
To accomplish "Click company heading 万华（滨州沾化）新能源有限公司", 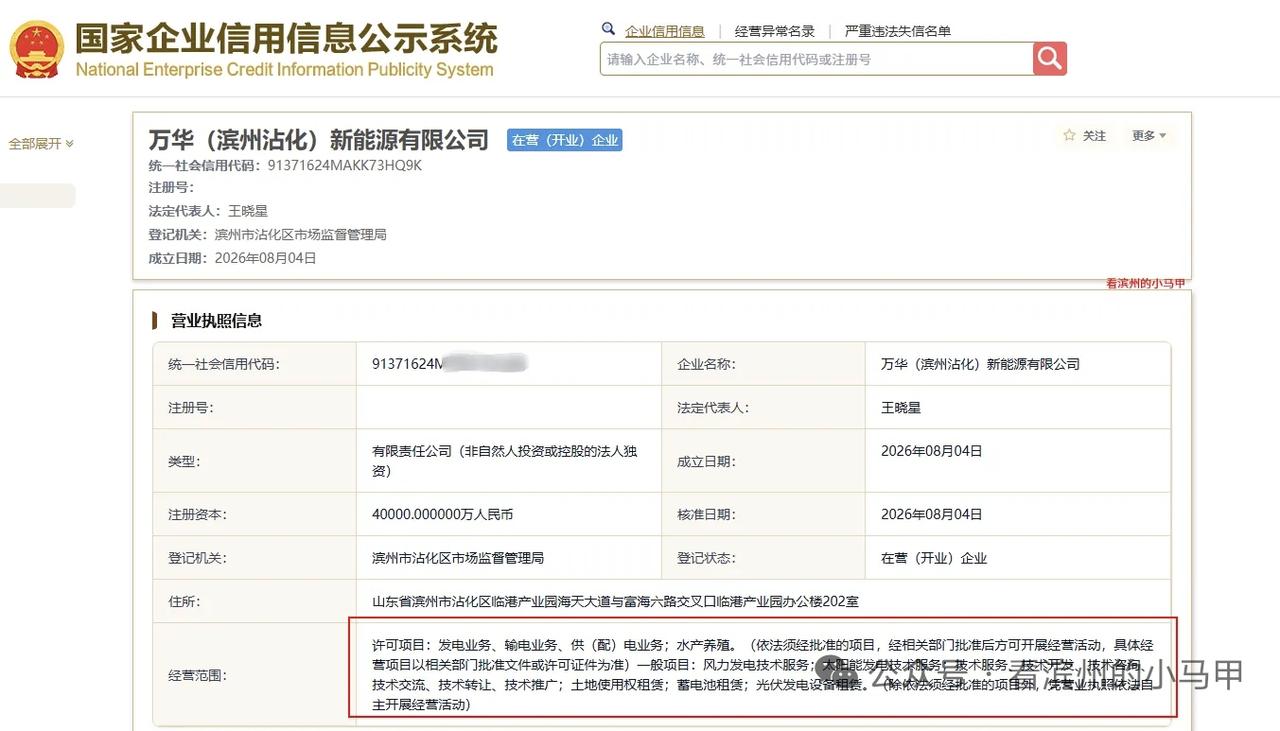I will pos(319,139).
